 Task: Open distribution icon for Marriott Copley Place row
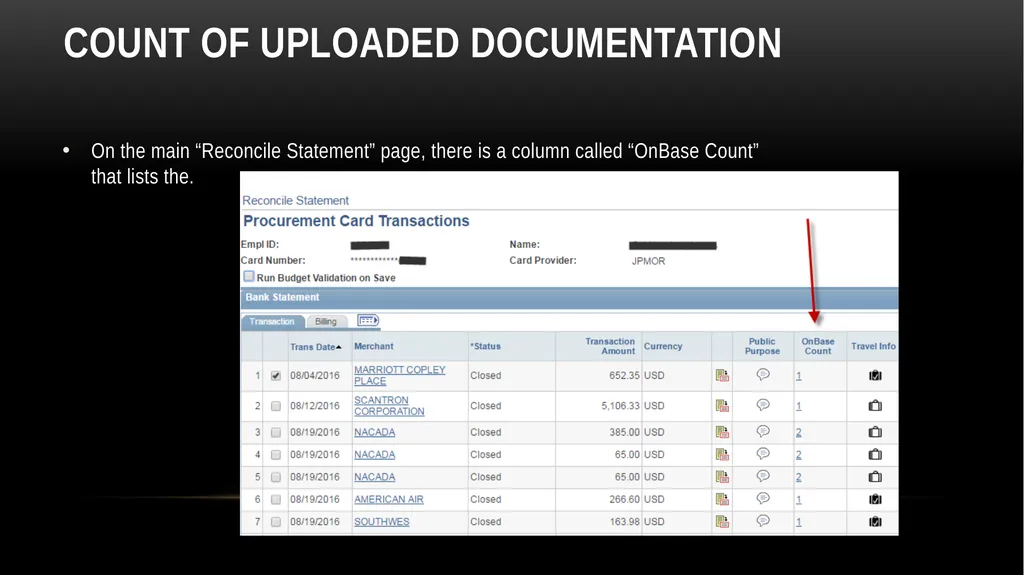(x=722, y=376)
